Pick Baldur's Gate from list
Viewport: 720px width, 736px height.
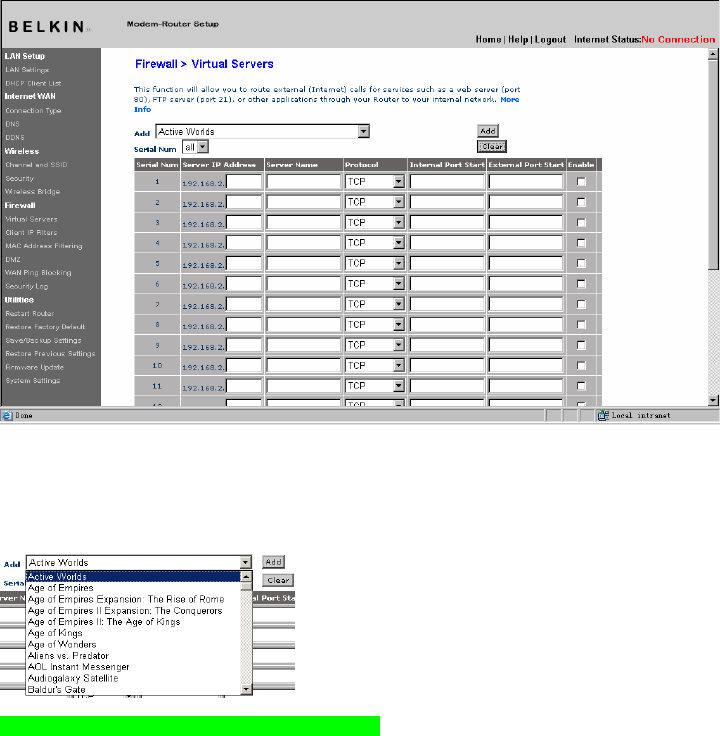pos(133,690)
